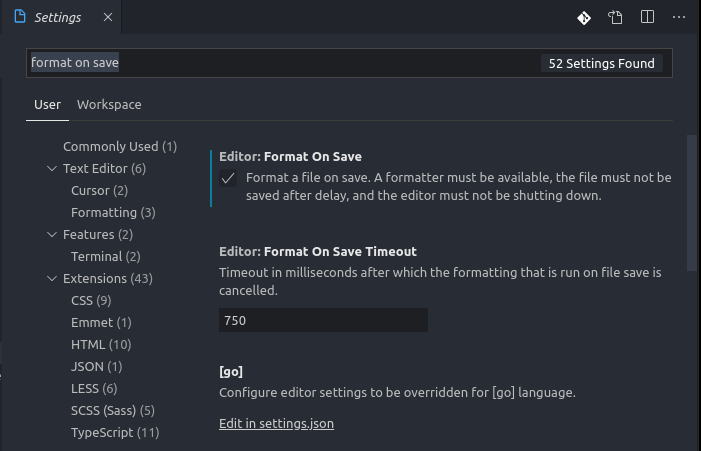The image size is (701, 451).
Task: Collapse the Extensions tree section
Action: point(52,279)
